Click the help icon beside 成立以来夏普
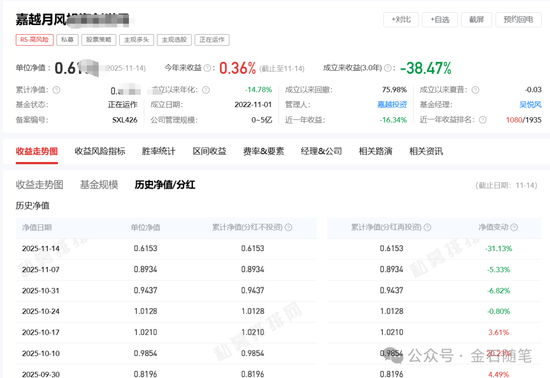 (x=475, y=90)
